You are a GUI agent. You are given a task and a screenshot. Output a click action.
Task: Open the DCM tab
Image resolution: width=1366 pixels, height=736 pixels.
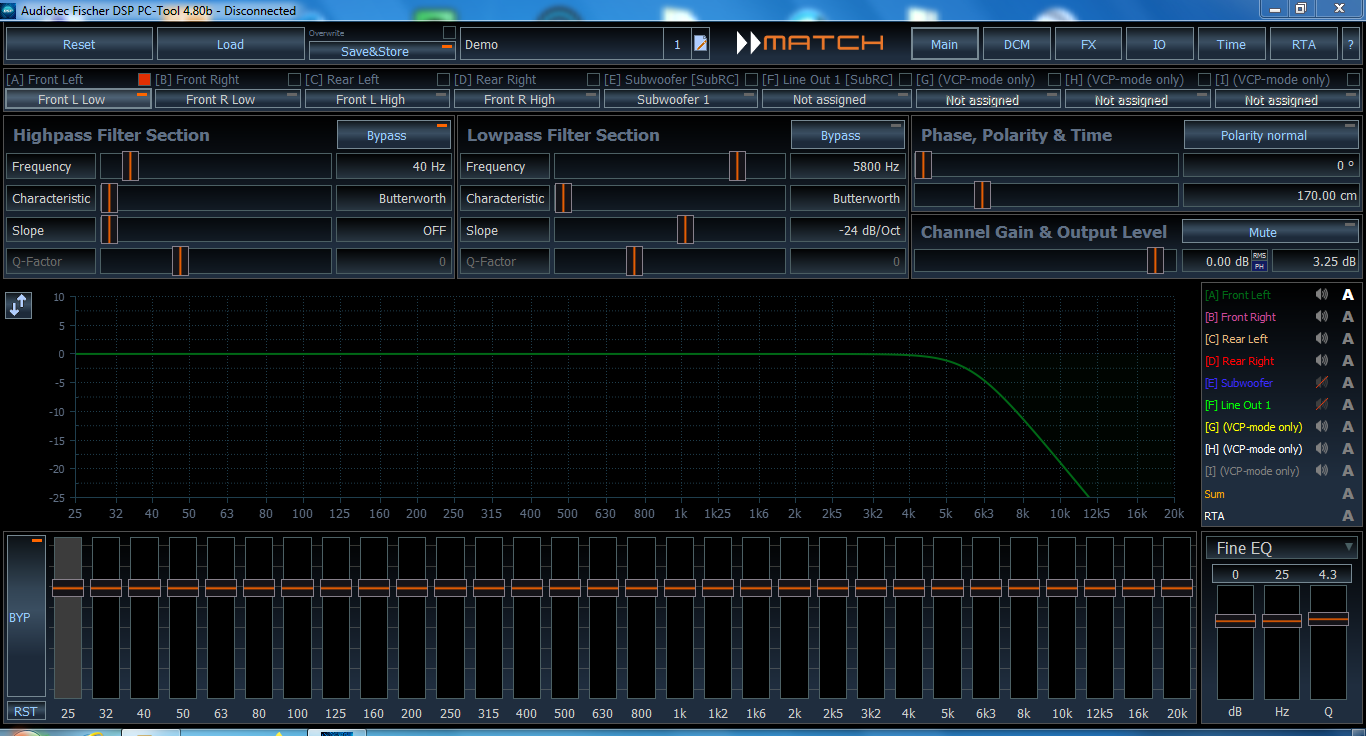[1017, 44]
